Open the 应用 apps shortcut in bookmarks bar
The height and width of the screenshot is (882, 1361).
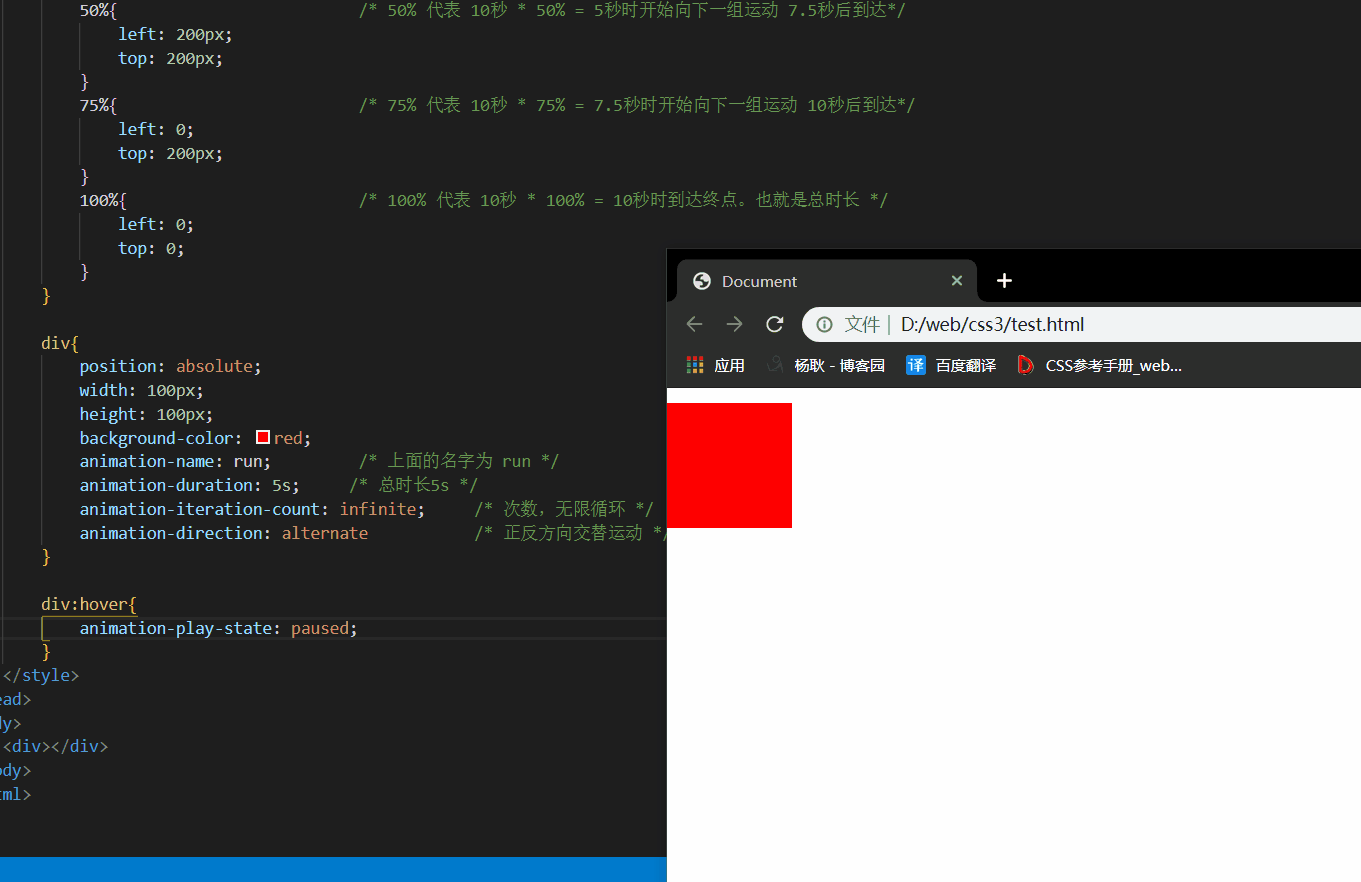click(x=716, y=366)
